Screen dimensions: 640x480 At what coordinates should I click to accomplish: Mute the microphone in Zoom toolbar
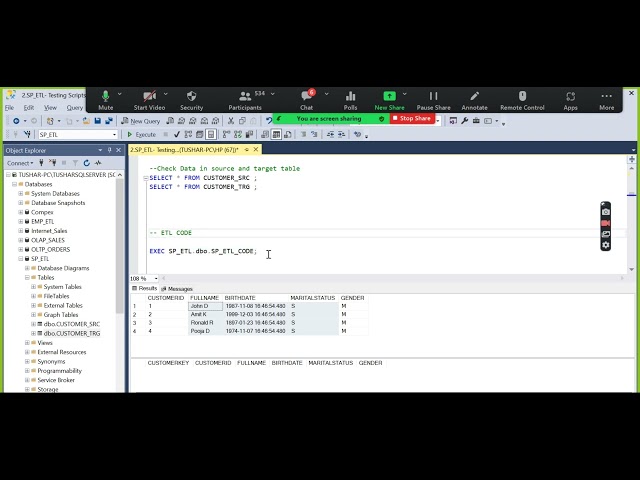tap(105, 97)
